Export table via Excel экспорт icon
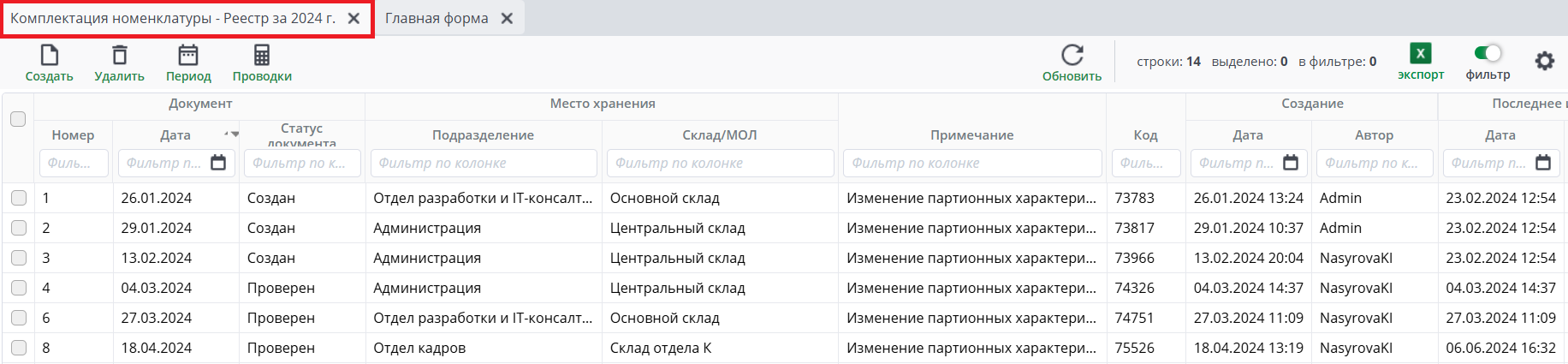Viewport: 1568px width, 364px height. pyautogui.click(x=1420, y=54)
